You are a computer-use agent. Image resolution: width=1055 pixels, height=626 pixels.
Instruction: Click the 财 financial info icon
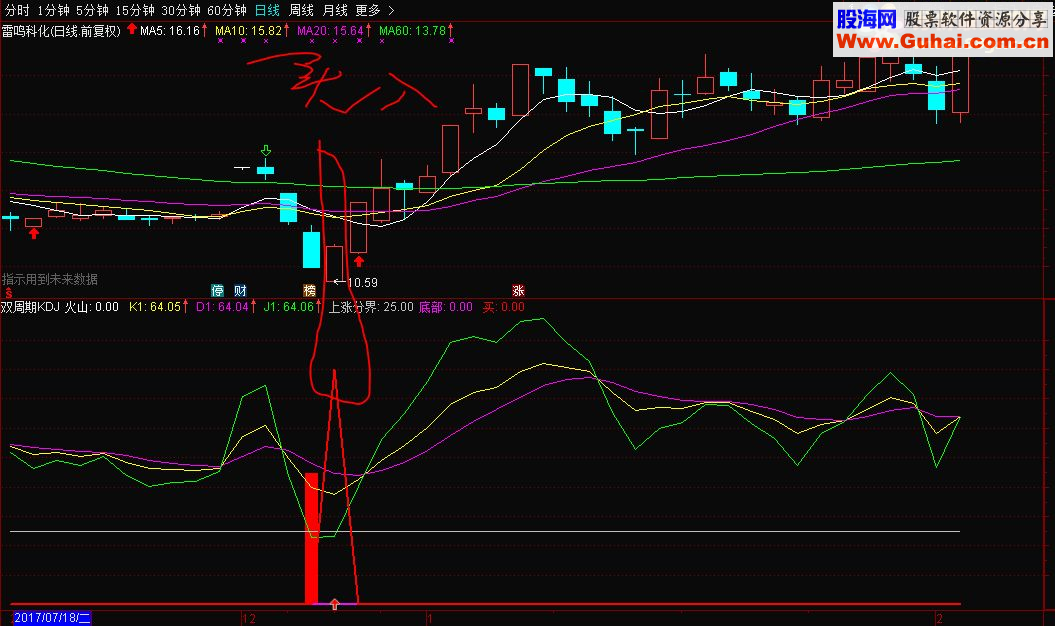pyautogui.click(x=240, y=290)
